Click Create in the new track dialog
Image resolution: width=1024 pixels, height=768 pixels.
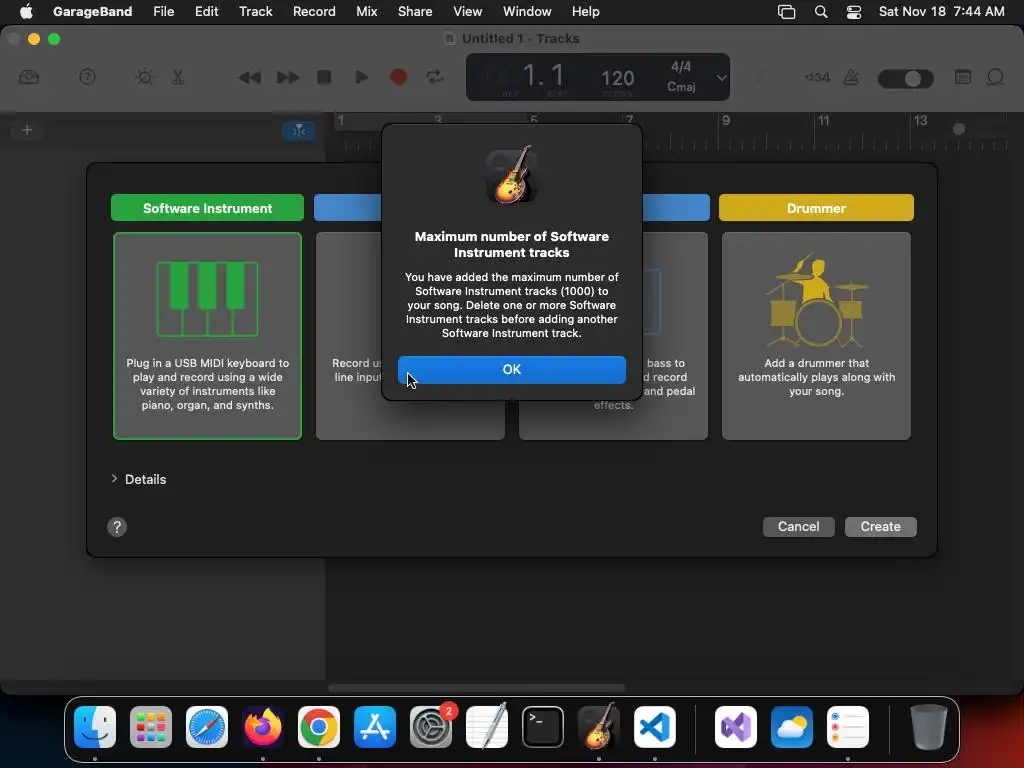coord(880,527)
